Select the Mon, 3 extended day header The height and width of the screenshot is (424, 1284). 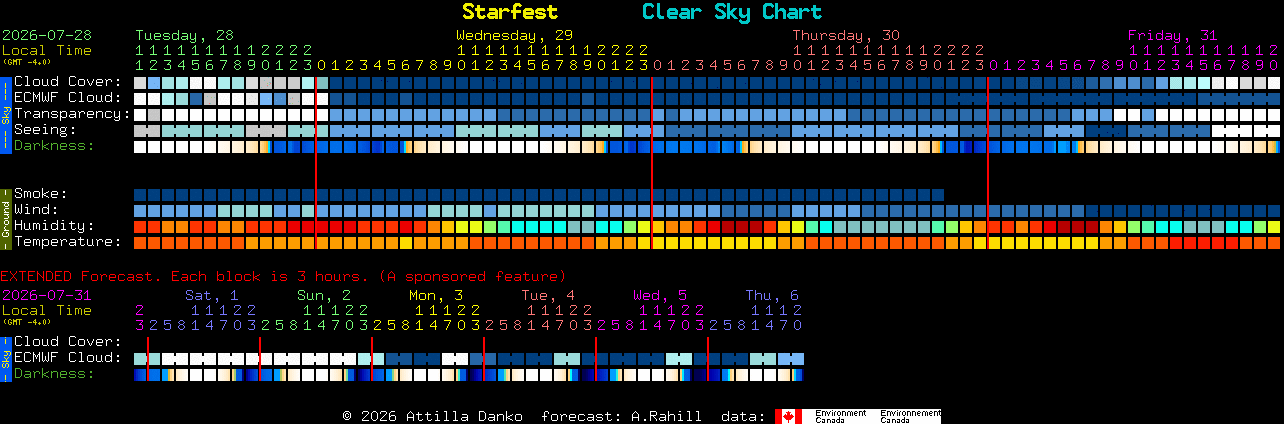click(436, 295)
